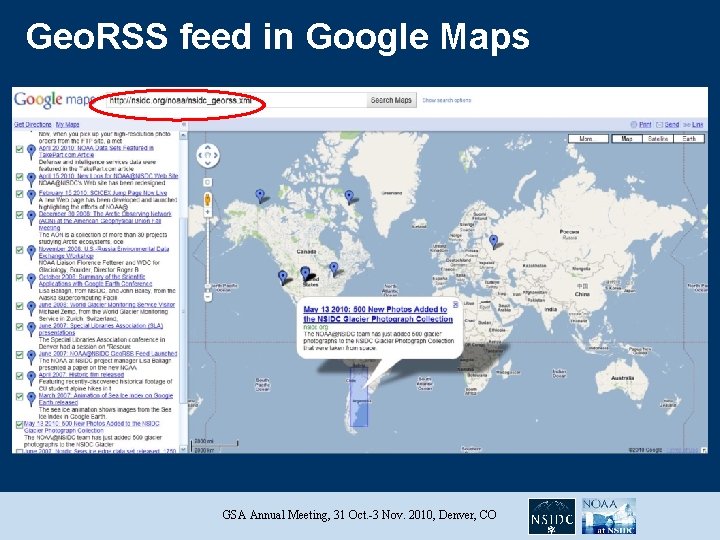Close the May 13 2010 info balloon
The width and height of the screenshot is (720, 540).
(x=455, y=304)
